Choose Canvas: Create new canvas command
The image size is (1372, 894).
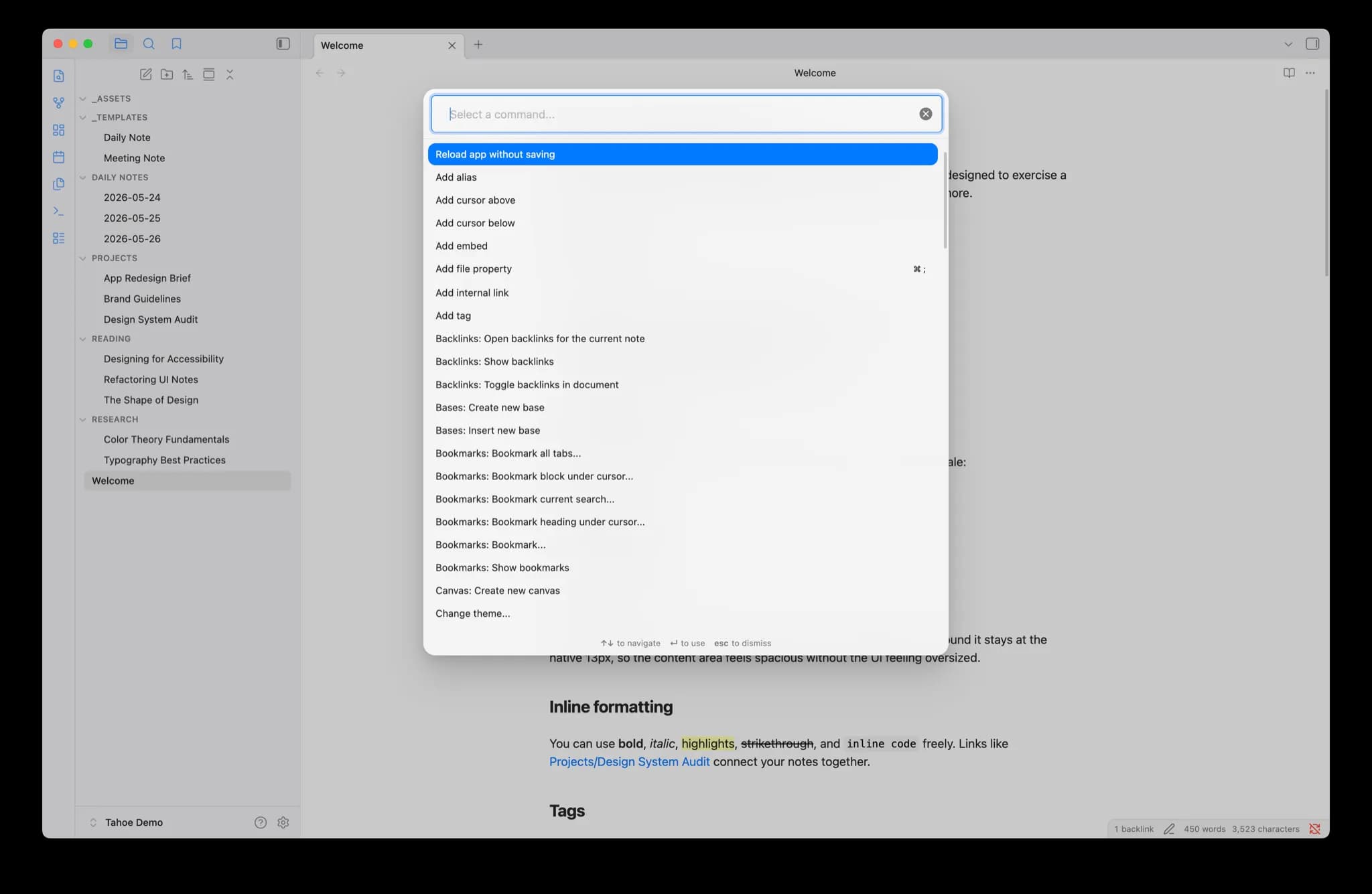[x=682, y=591]
